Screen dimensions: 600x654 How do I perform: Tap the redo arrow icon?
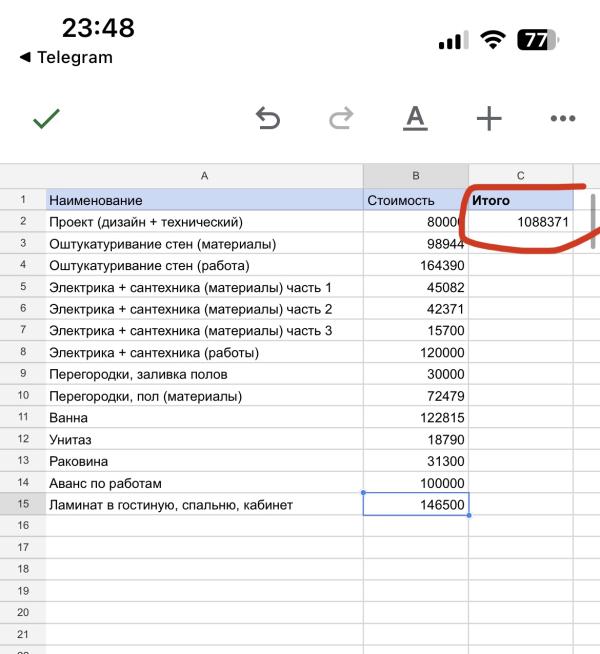tap(341, 119)
